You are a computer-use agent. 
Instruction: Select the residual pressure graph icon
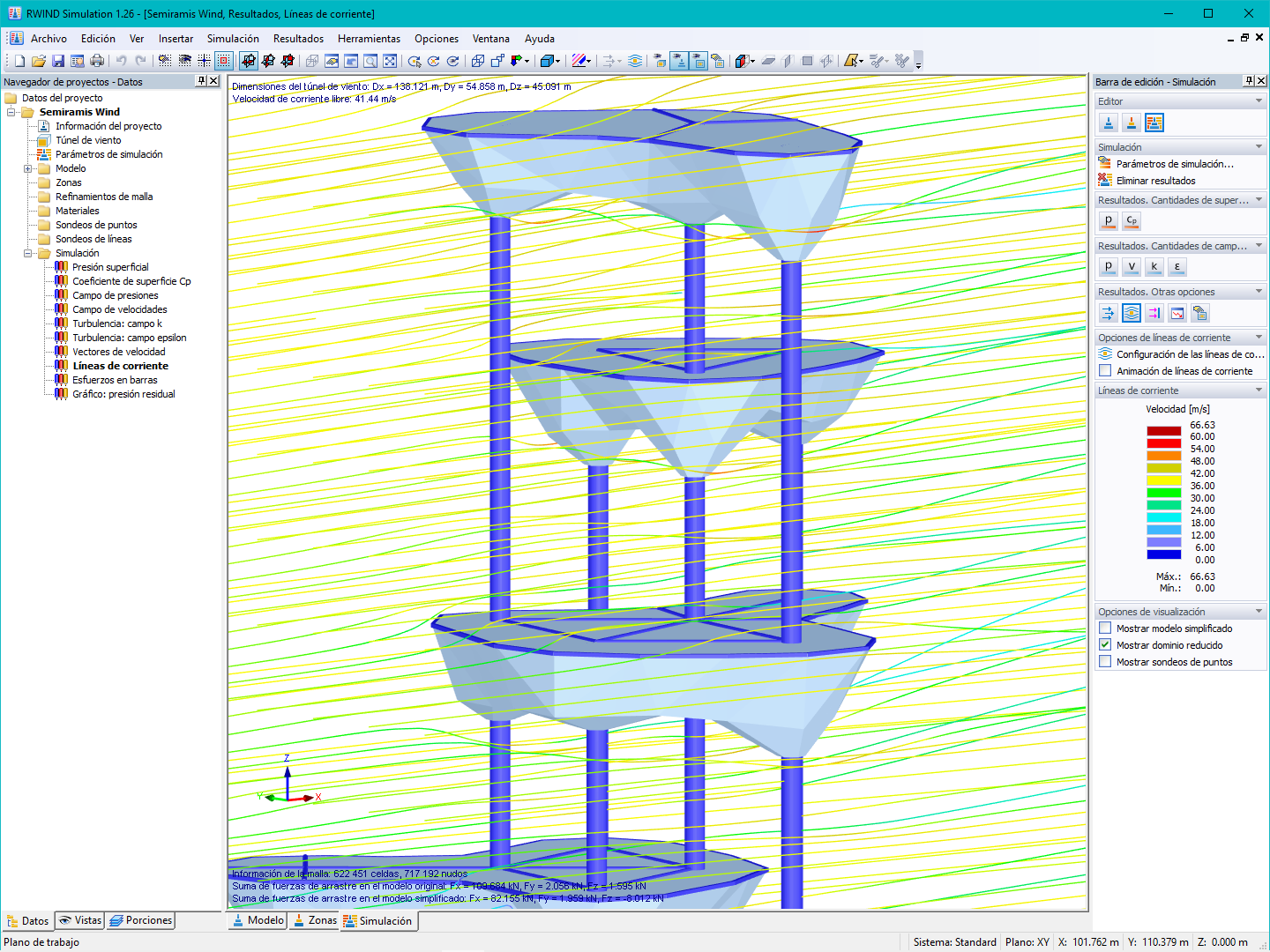pyautogui.click(x=1177, y=313)
